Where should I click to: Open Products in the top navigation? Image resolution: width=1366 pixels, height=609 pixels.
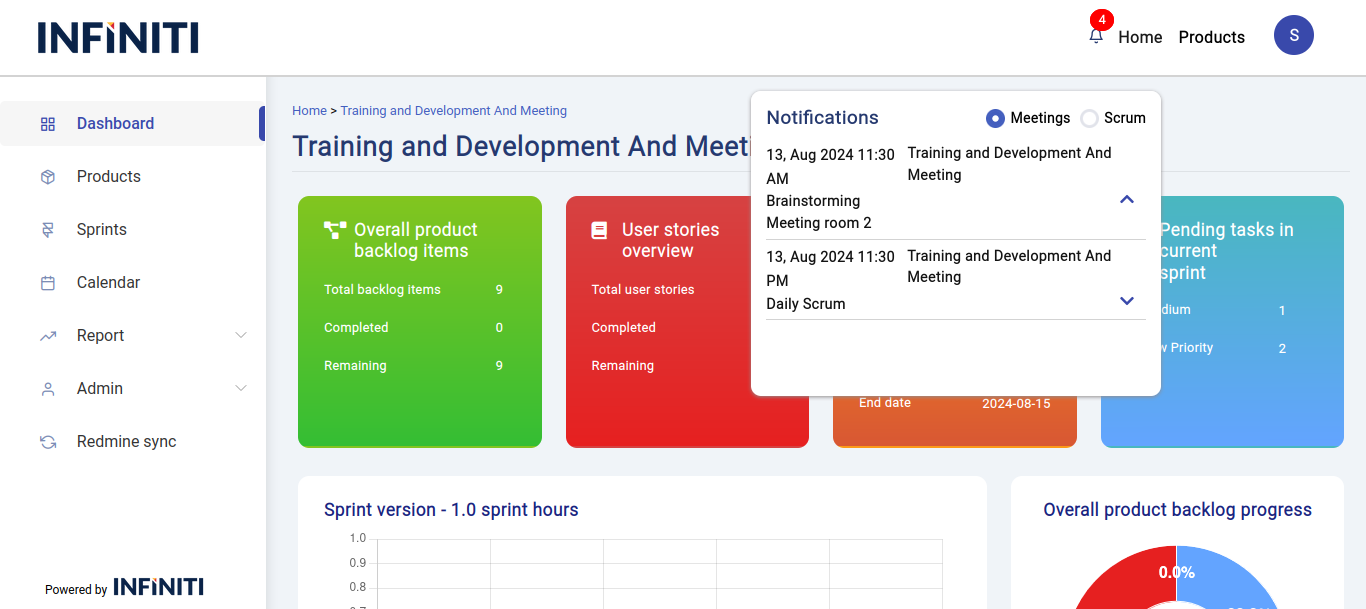1211,37
